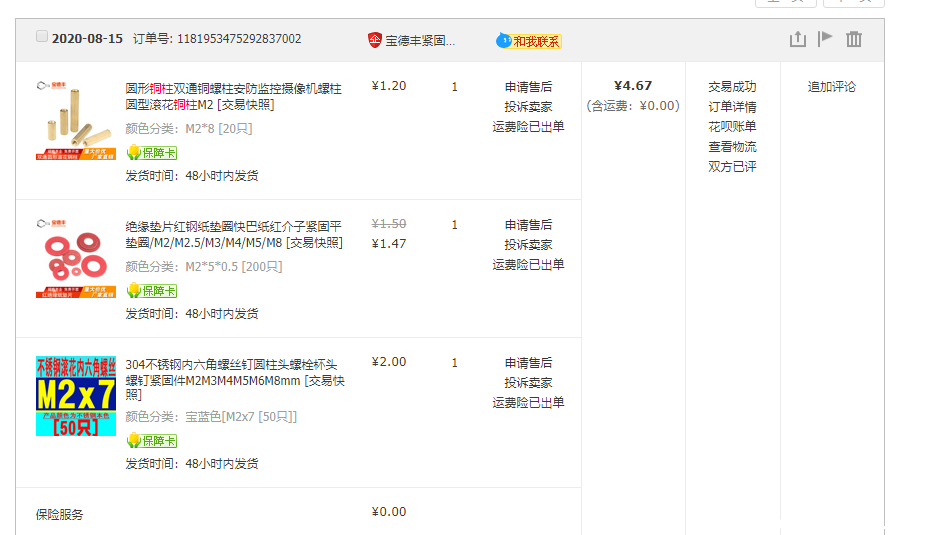Image resolution: width=943 pixels, height=535 pixels.
Task: Click the order date 2020-08-15
Action: 87,39
